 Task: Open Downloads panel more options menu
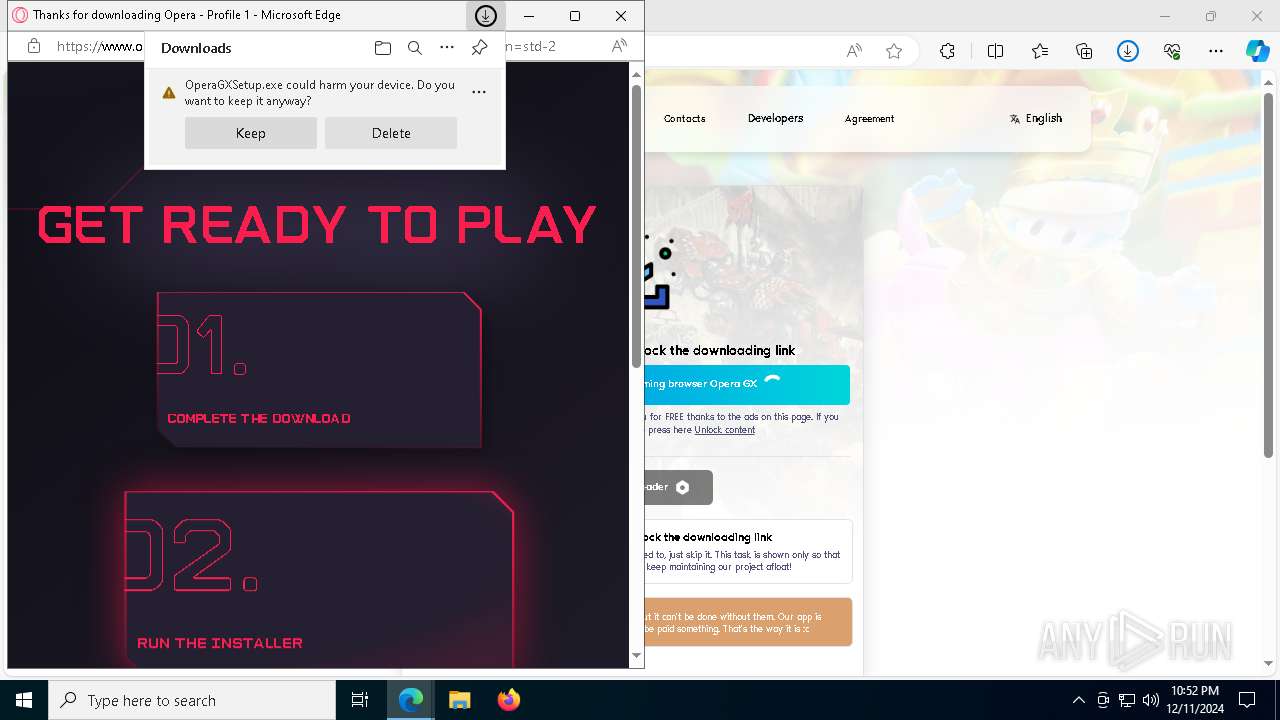pos(447,47)
